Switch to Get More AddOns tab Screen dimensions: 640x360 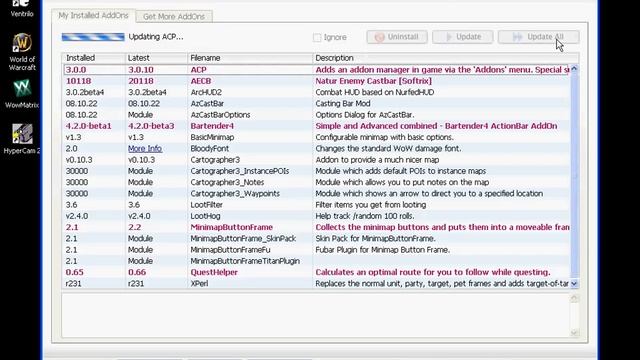pos(174,17)
